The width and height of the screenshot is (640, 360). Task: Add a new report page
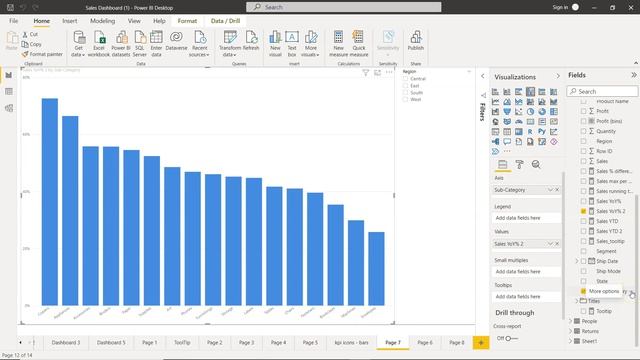point(481,343)
